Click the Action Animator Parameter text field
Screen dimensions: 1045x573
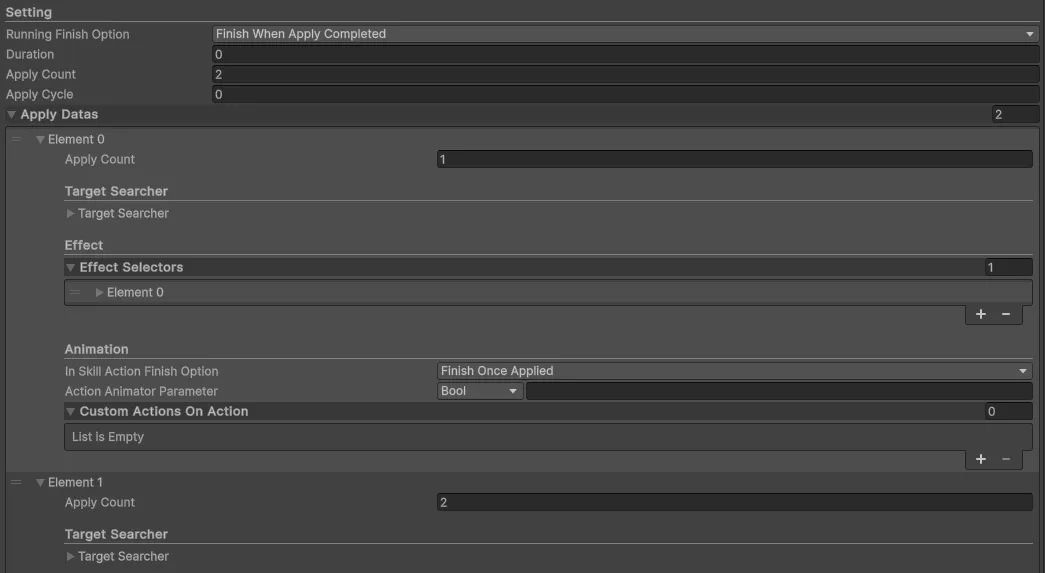tap(778, 391)
